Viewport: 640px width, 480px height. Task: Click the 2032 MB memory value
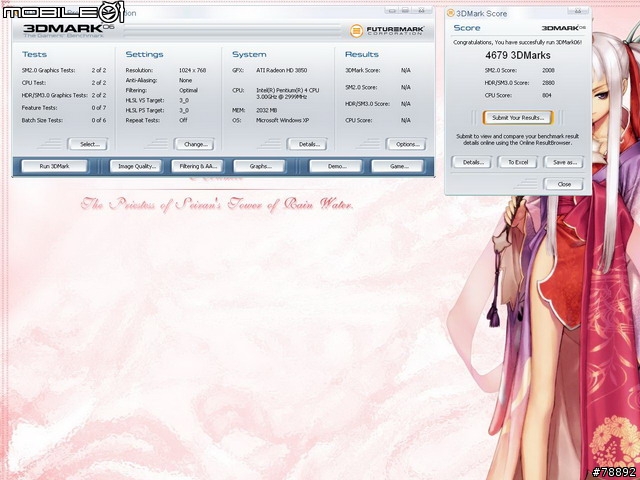(x=267, y=110)
